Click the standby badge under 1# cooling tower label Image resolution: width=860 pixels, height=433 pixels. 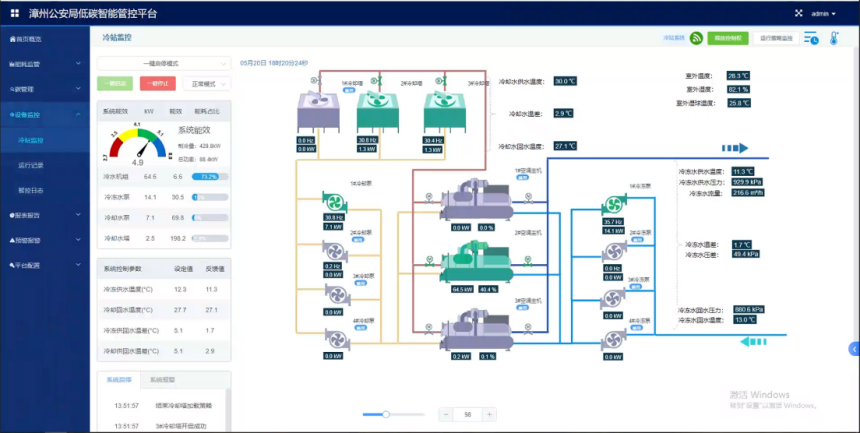point(349,89)
